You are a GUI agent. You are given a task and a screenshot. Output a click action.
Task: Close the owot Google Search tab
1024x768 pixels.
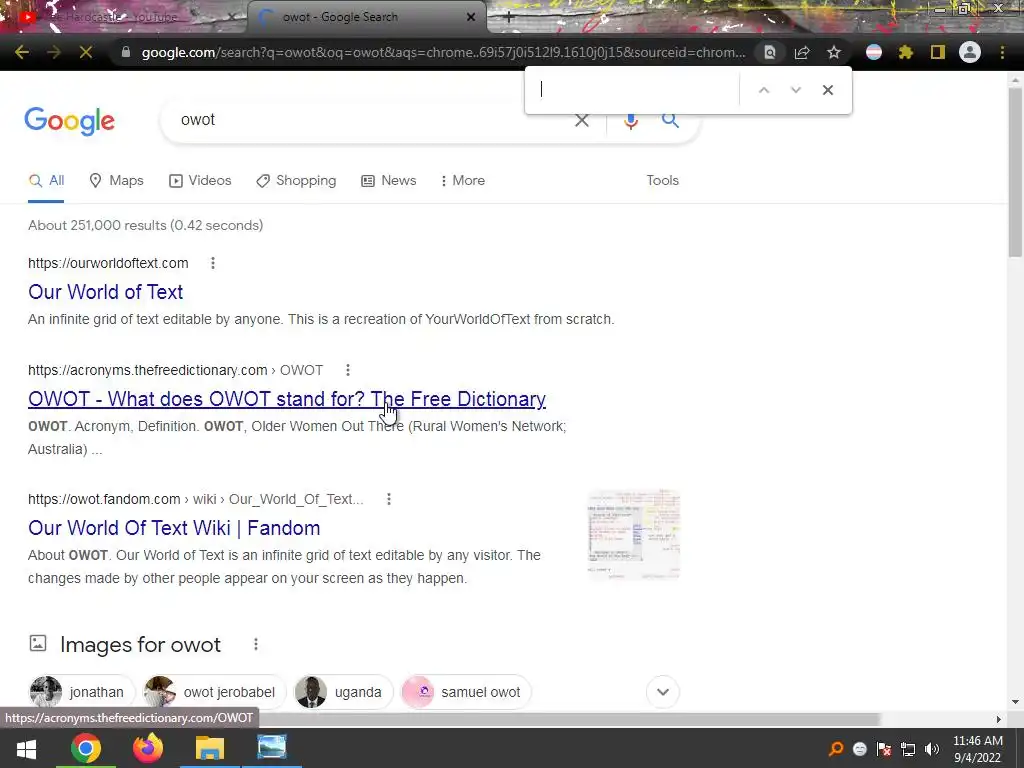tap(471, 17)
